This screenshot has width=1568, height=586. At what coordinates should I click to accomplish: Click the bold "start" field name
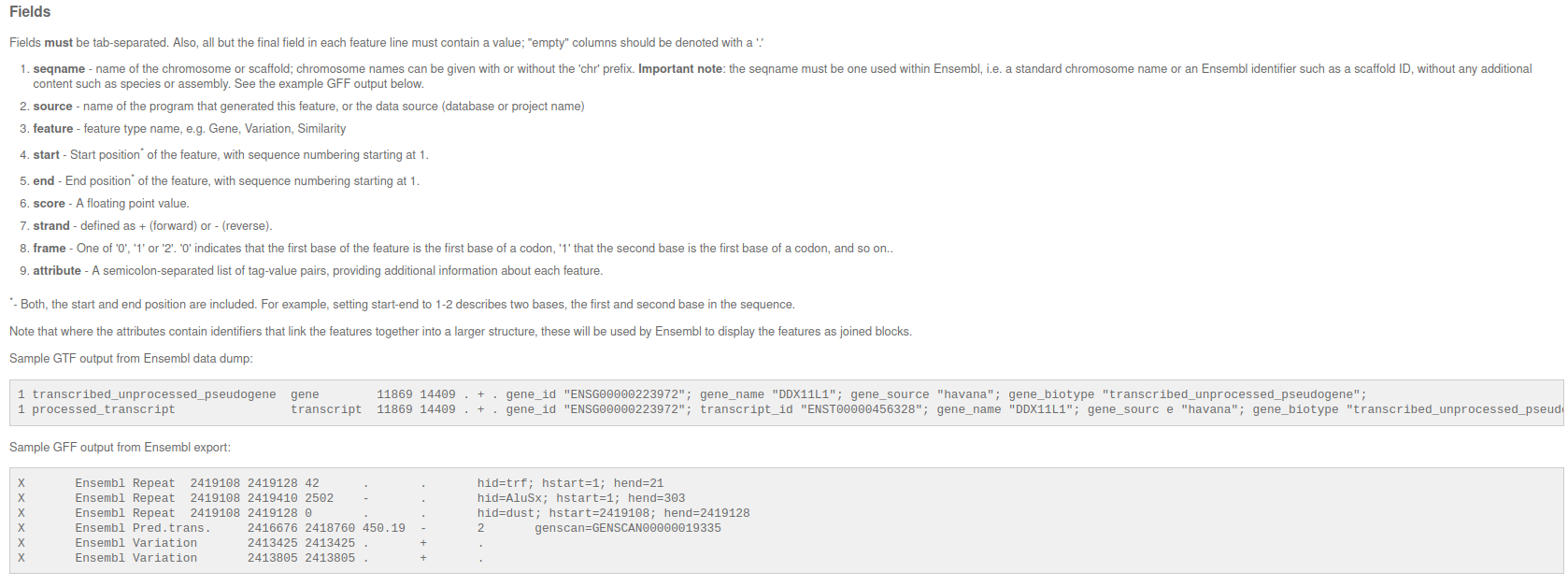tap(46, 155)
